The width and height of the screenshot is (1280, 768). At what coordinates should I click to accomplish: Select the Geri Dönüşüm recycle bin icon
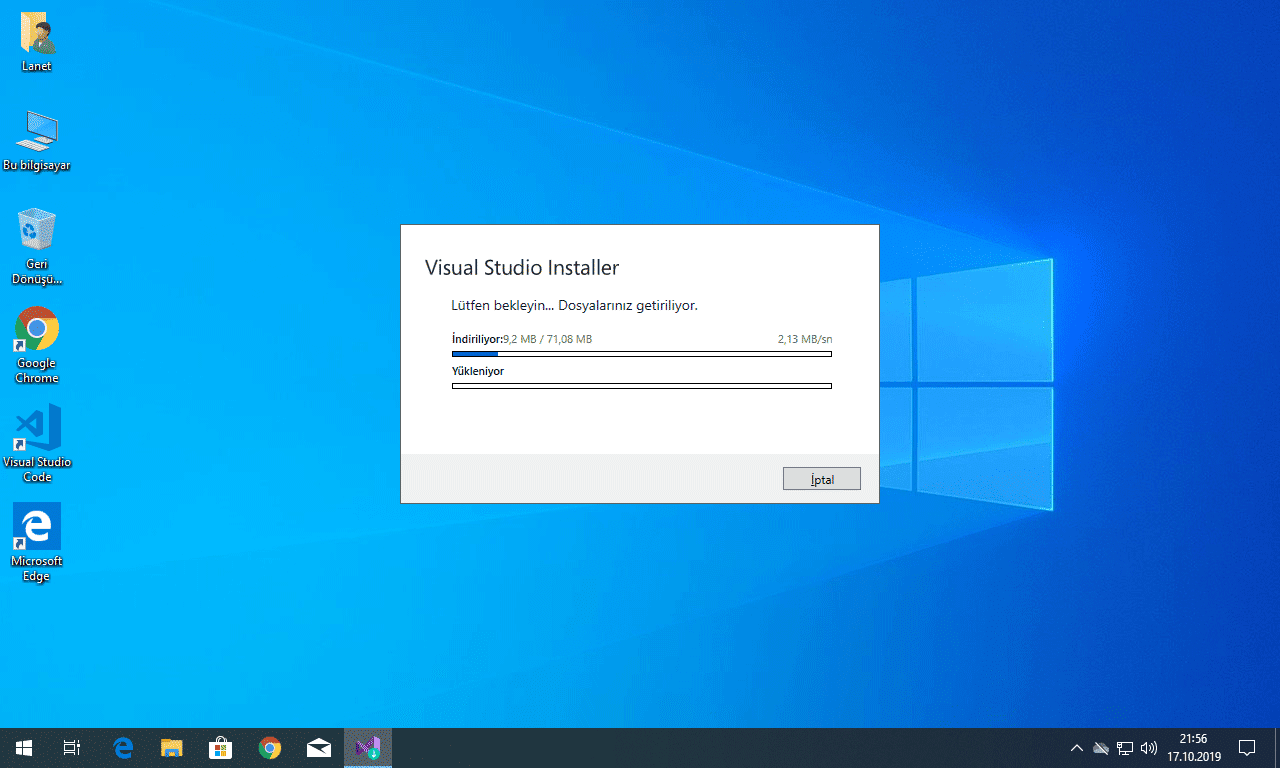[37, 247]
